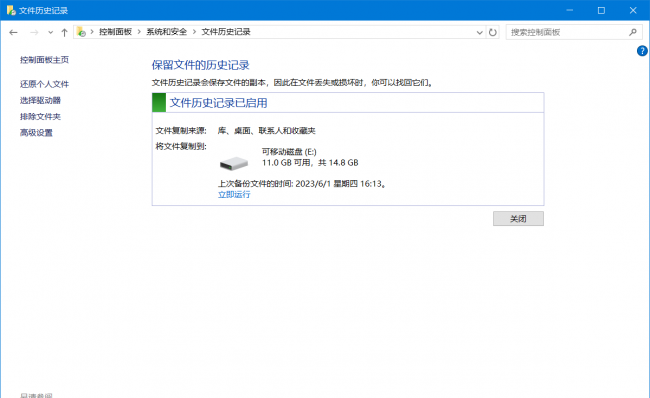
Task: Go back with the back arrow
Action: tap(13, 32)
